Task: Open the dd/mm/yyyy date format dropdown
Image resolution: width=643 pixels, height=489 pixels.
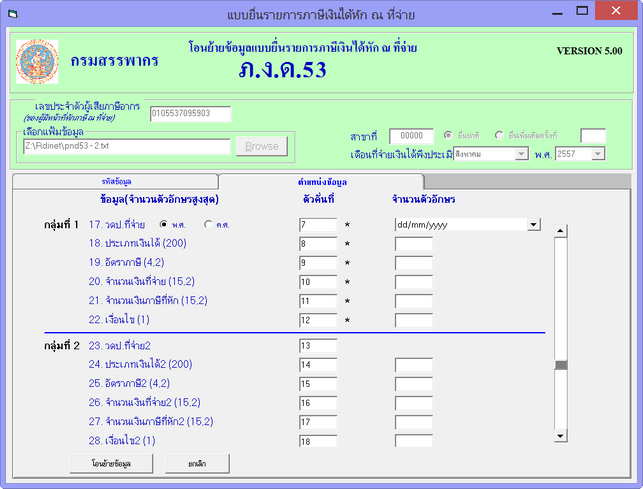Action: point(533,224)
